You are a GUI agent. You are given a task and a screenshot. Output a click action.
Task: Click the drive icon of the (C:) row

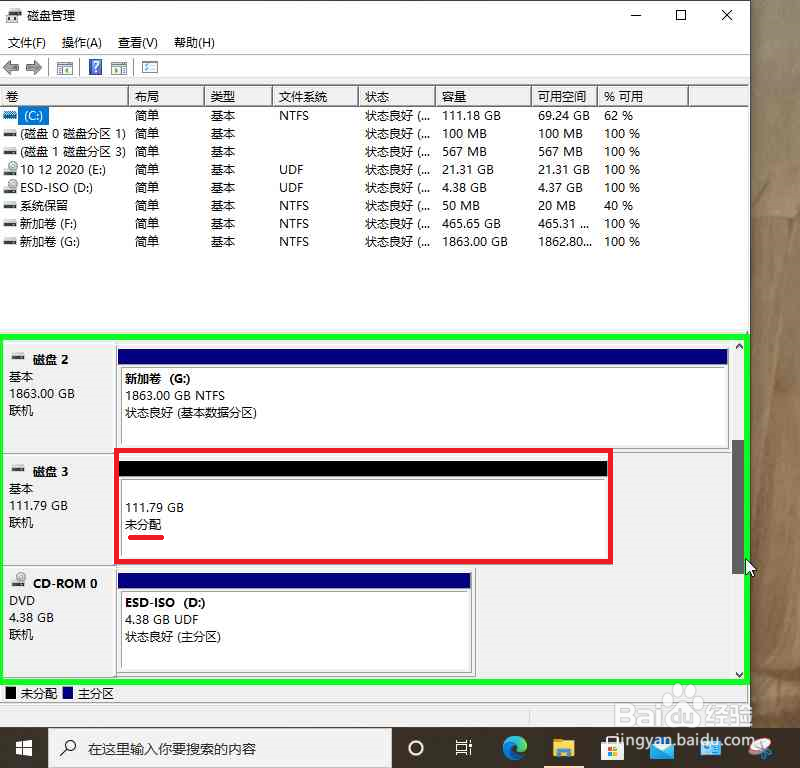coord(10,115)
